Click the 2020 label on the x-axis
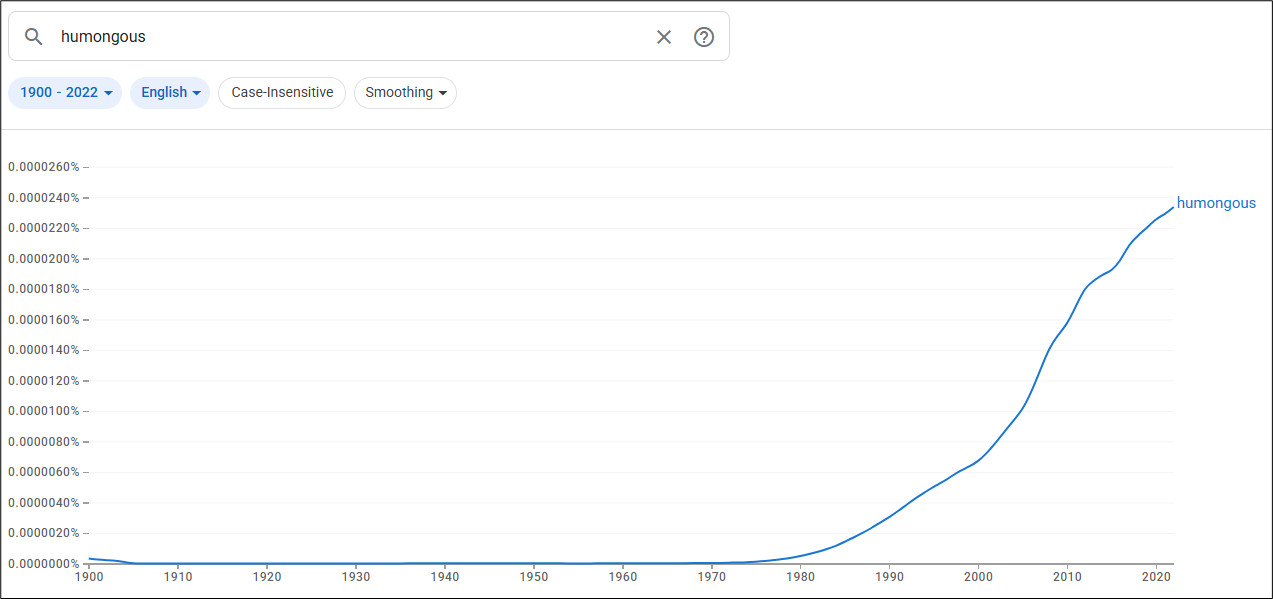 tap(1156, 576)
